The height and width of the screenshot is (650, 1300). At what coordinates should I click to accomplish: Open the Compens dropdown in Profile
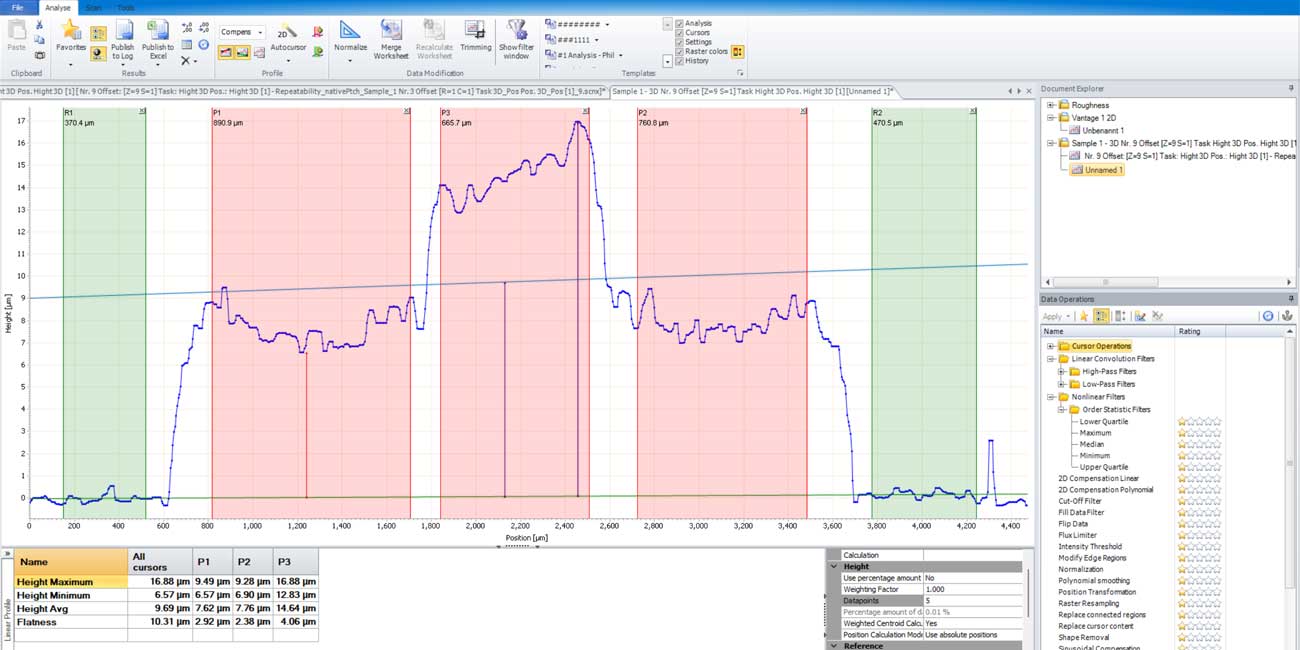[x=242, y=32]
